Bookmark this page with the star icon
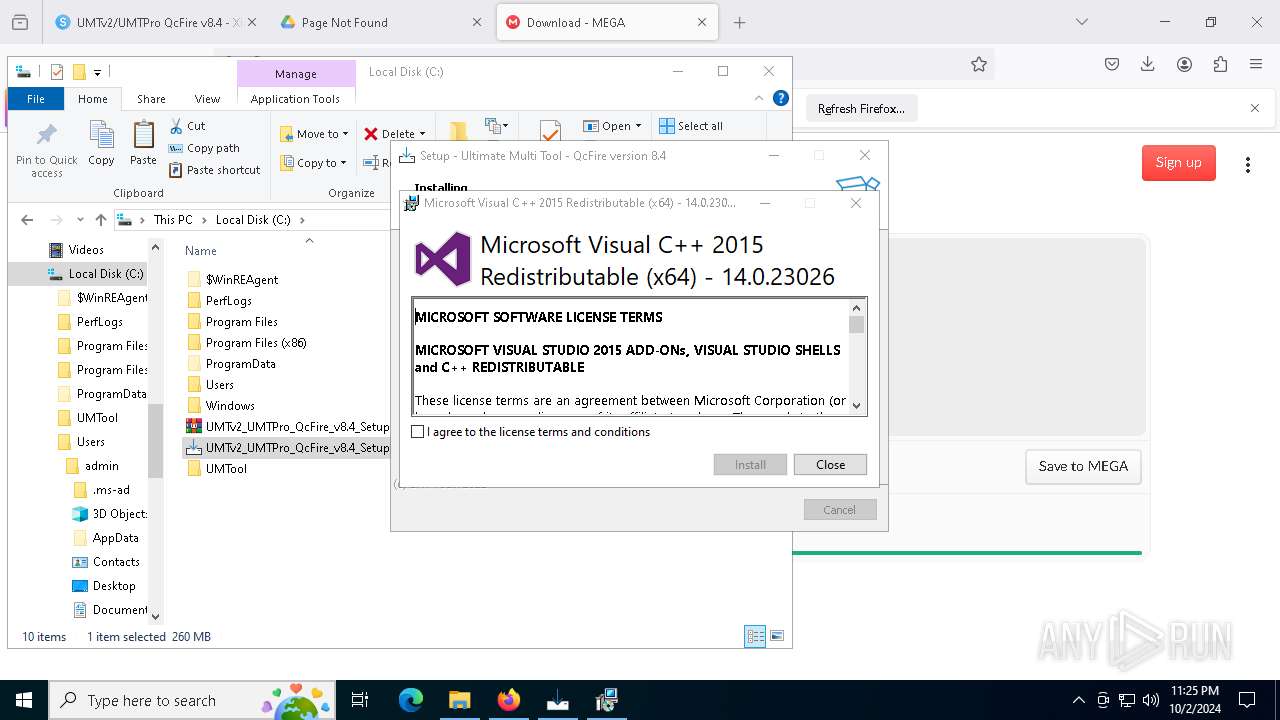This screenshot has height=720, width=1280. tap(979, 64)
